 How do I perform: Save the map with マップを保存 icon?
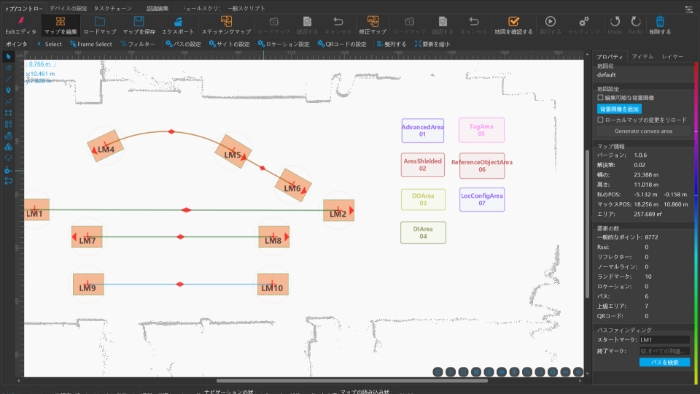139,21
